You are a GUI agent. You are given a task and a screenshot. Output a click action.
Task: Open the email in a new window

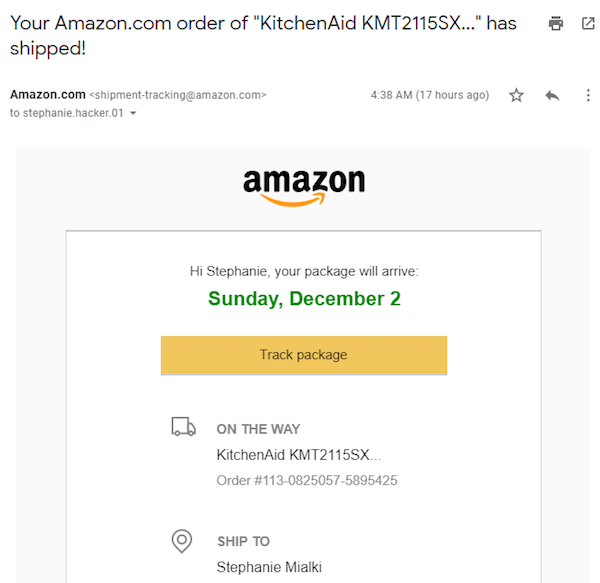[x=587, y=23]
